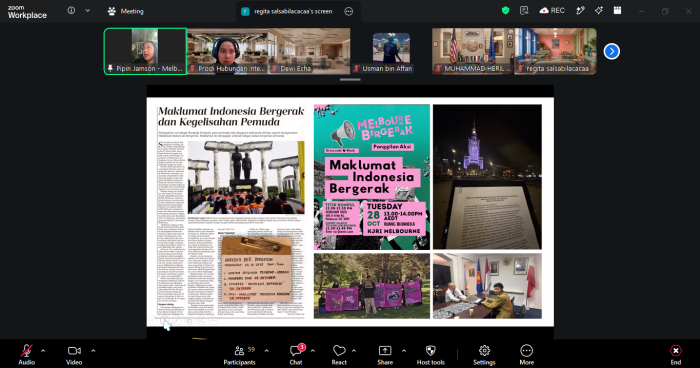Screen dimensions: 700x368
Task: Click the Melbourne Bergerak poster image
Action: [x=372, y=177]
